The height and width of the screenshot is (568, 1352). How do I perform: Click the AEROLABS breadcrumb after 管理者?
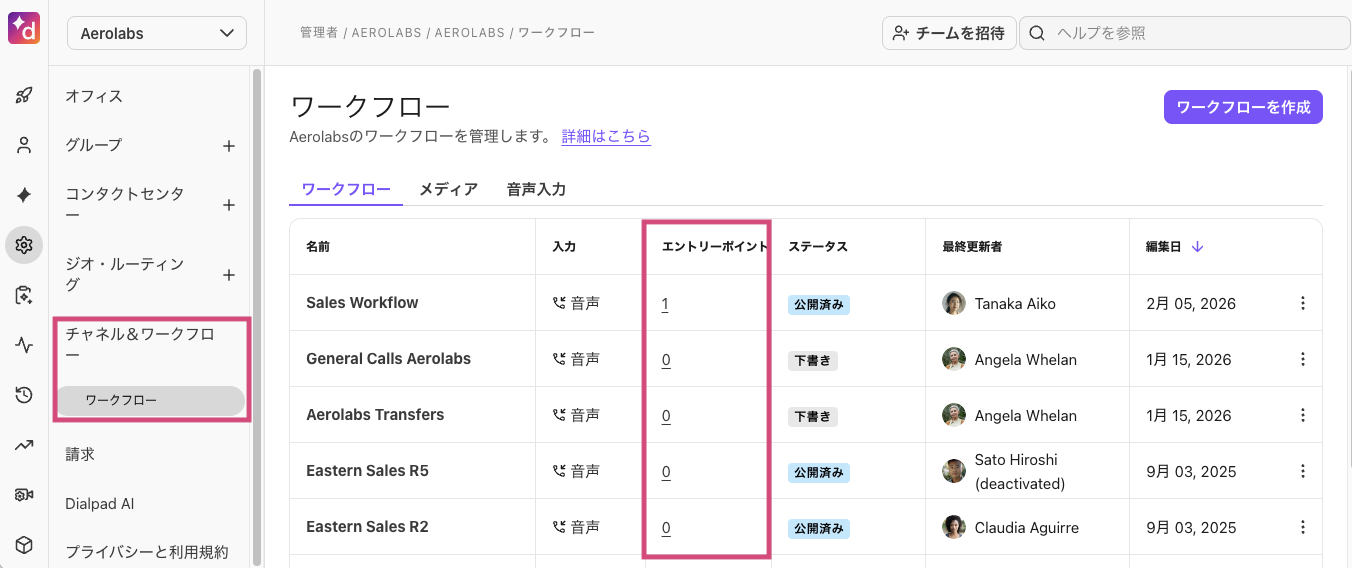(389, 33)
